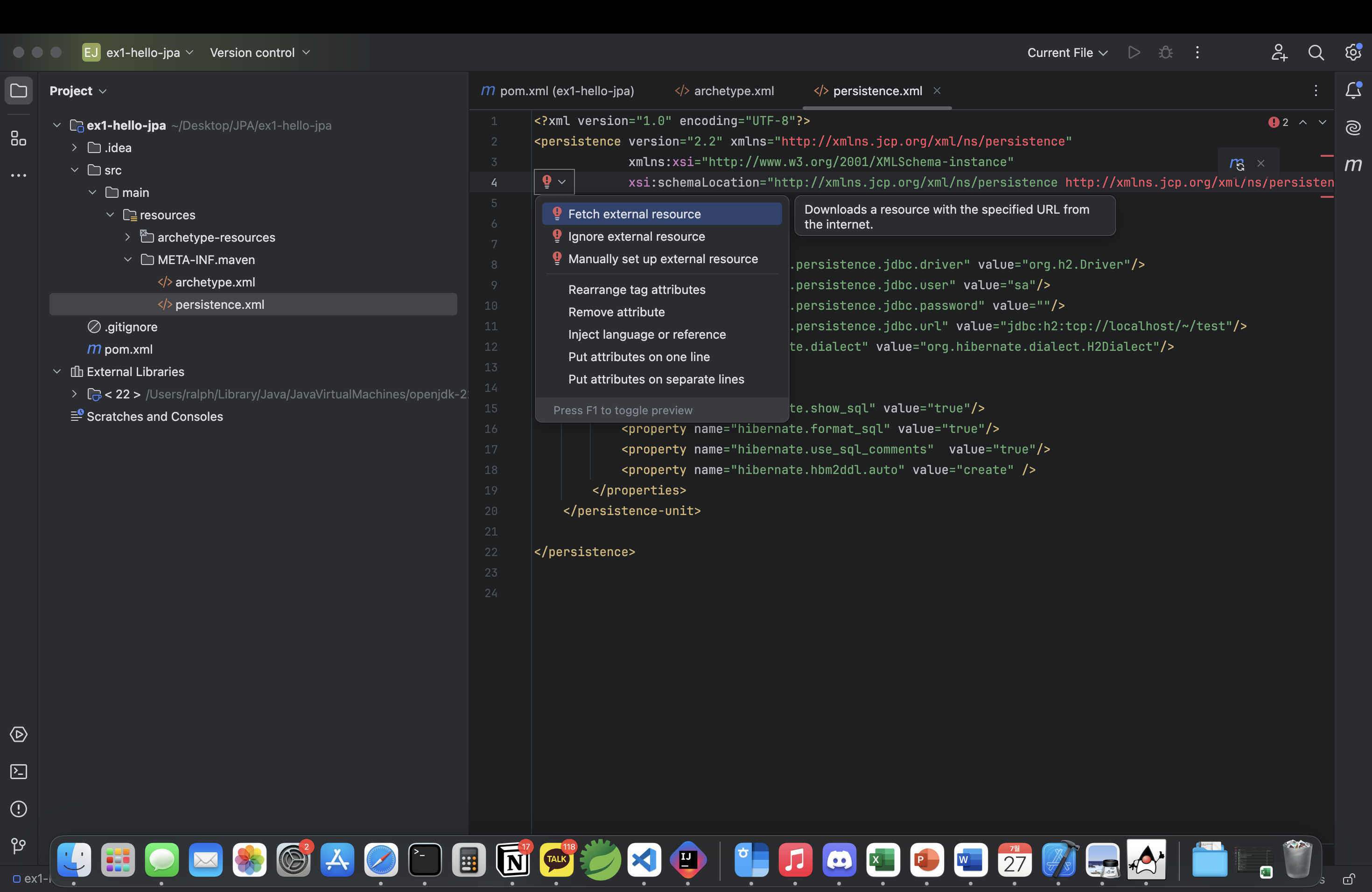Viewport: 1372px width, 892px height.
Task: Click the closing </persistence> tag text
Action: click(x=585, y=551)
